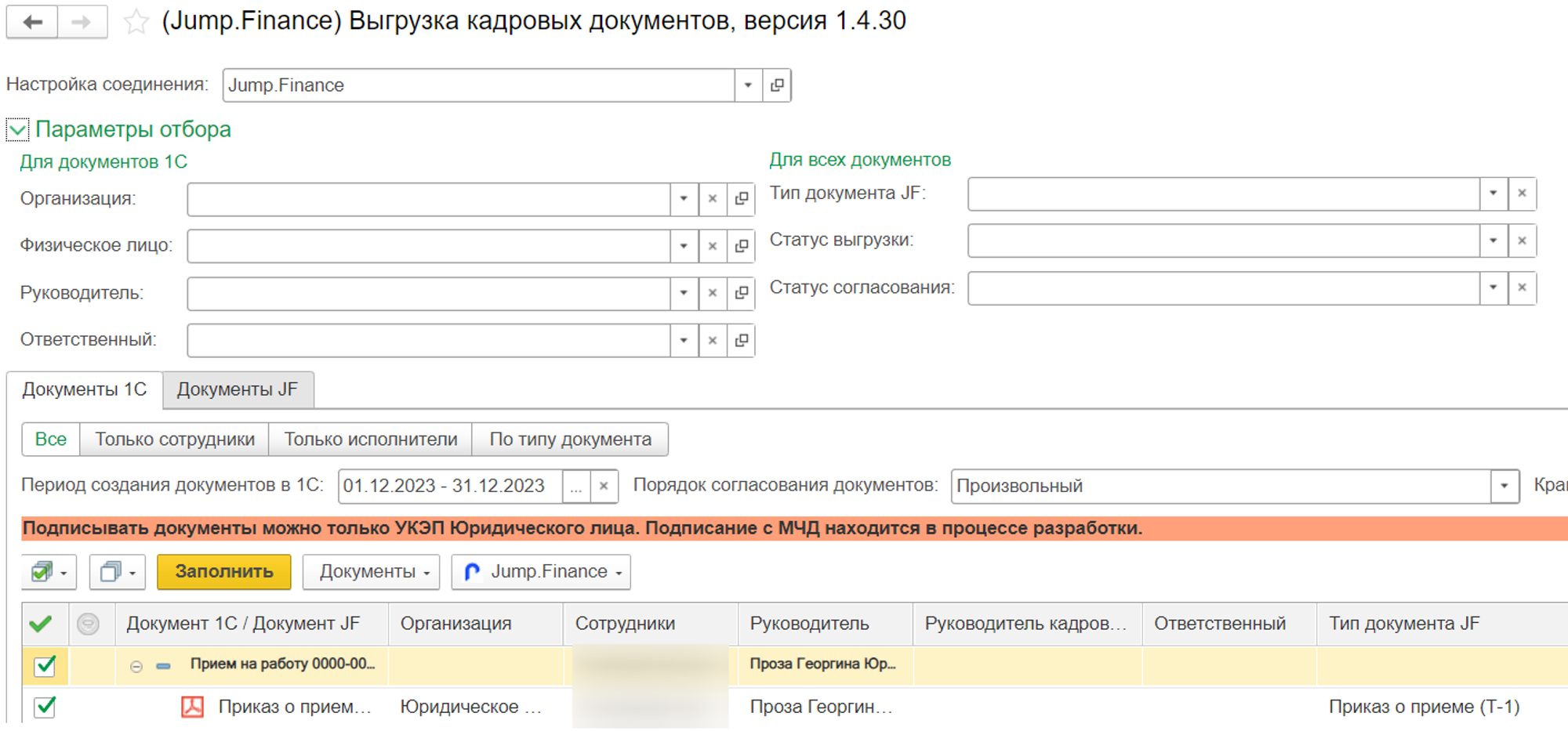Click the back navigation arrow
Image resolution: width=1568 pixels, height=731 pixels.
32,22
